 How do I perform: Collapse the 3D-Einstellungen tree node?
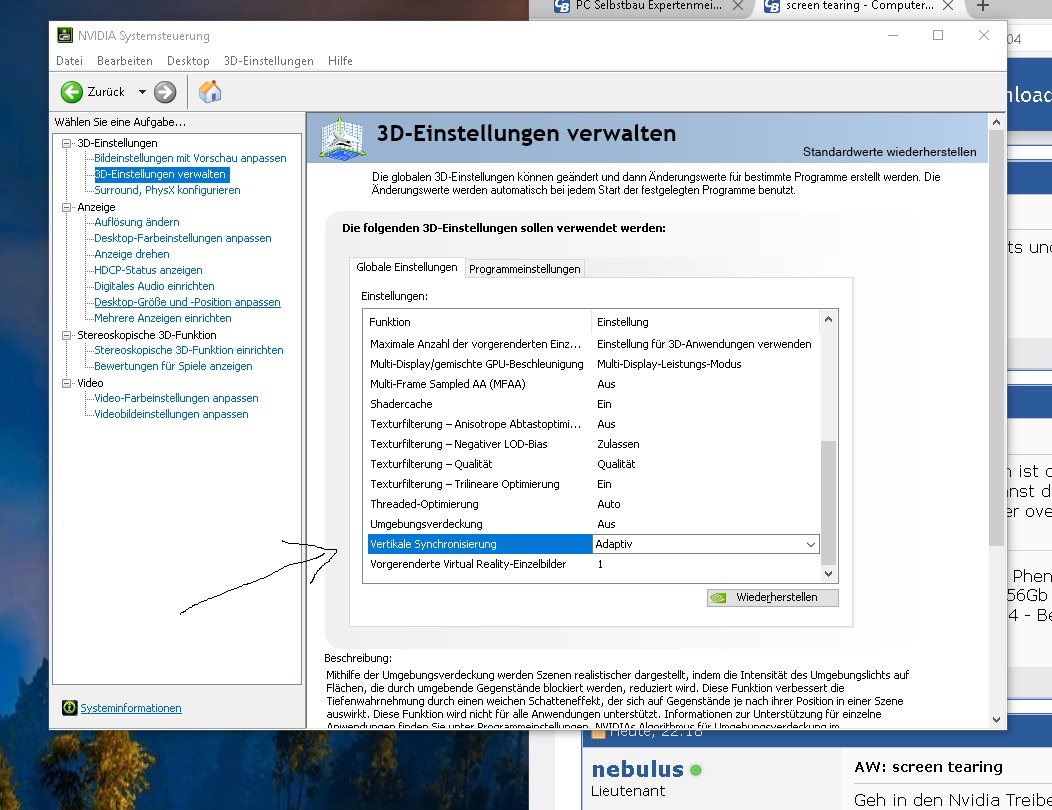(66, 143)
